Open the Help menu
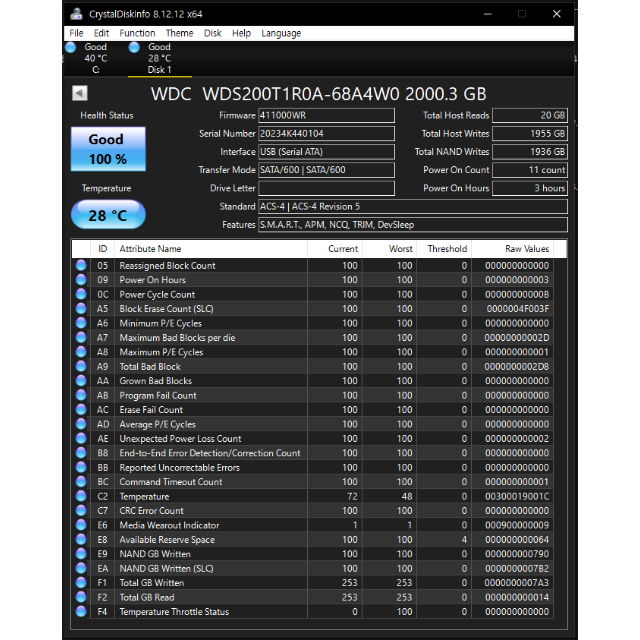The height and width of the screenshot is (640, 640). (241, 33)
